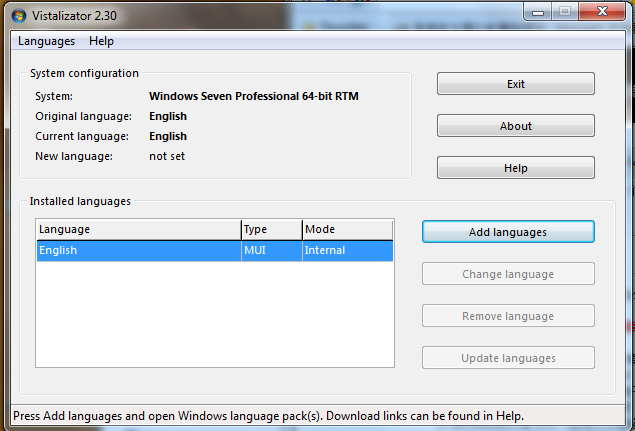635x431 pixels.
Task: Minimize the Vistalizator window
Action: click(x=538, y=12)
